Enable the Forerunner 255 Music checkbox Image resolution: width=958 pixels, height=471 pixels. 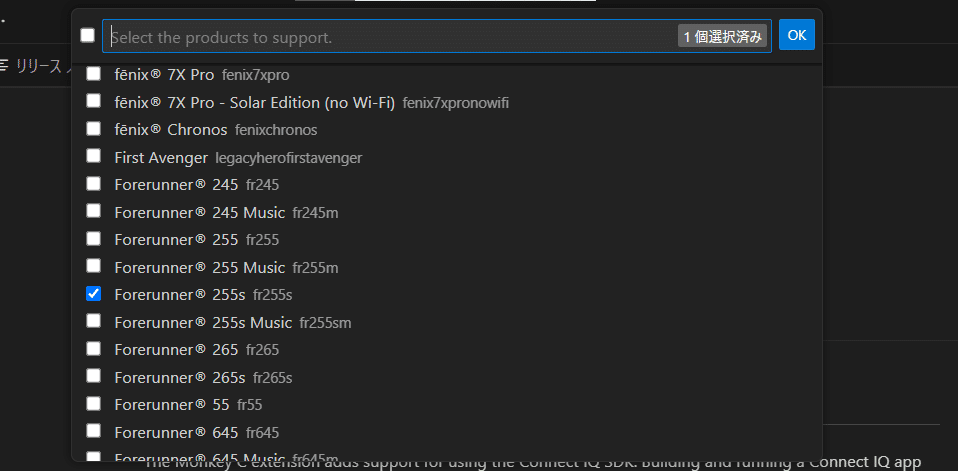click(x=93, y=266)
